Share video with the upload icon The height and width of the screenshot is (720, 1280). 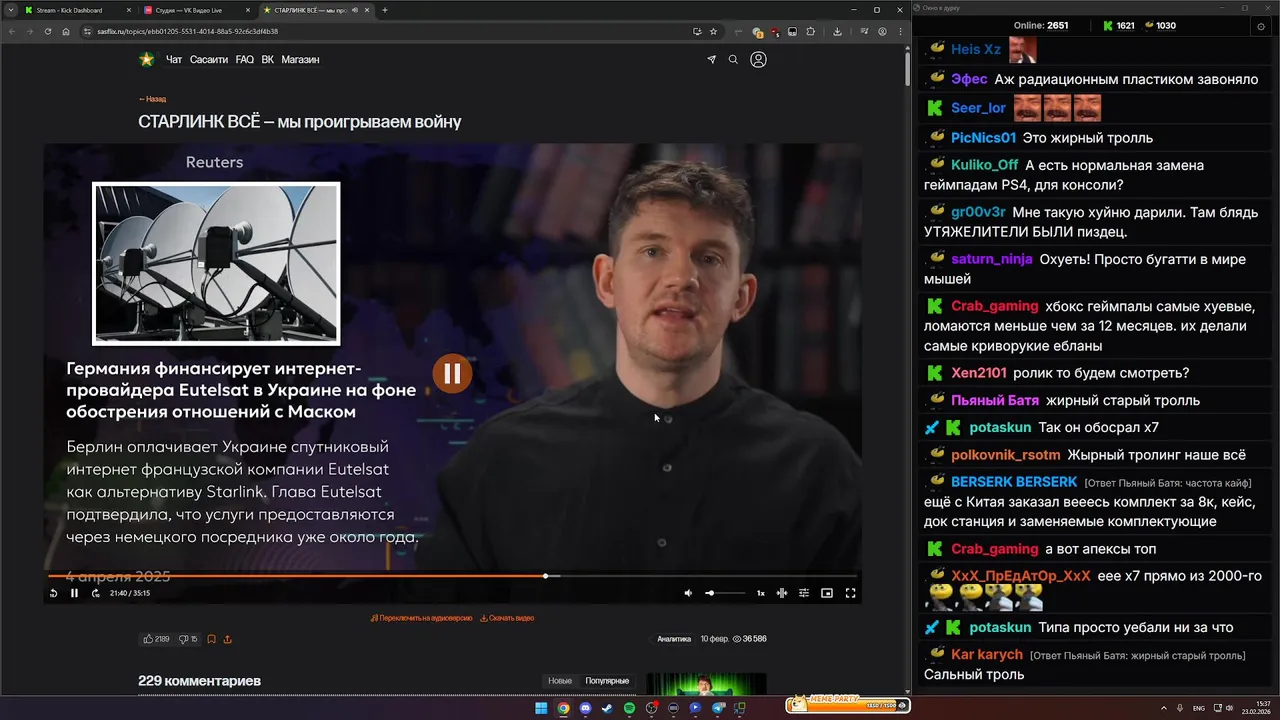227,639
